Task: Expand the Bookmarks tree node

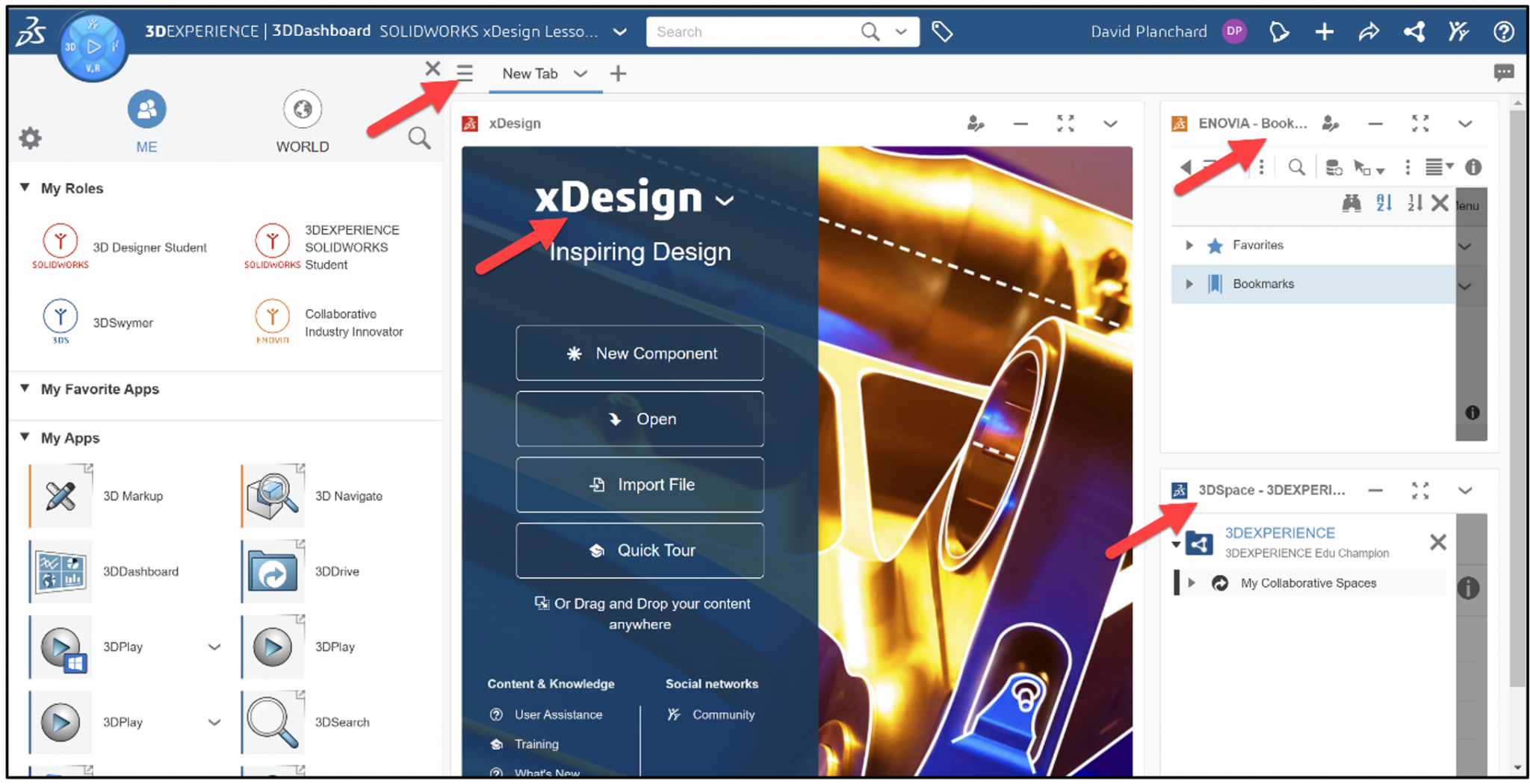Action: tap(1189, 284)
